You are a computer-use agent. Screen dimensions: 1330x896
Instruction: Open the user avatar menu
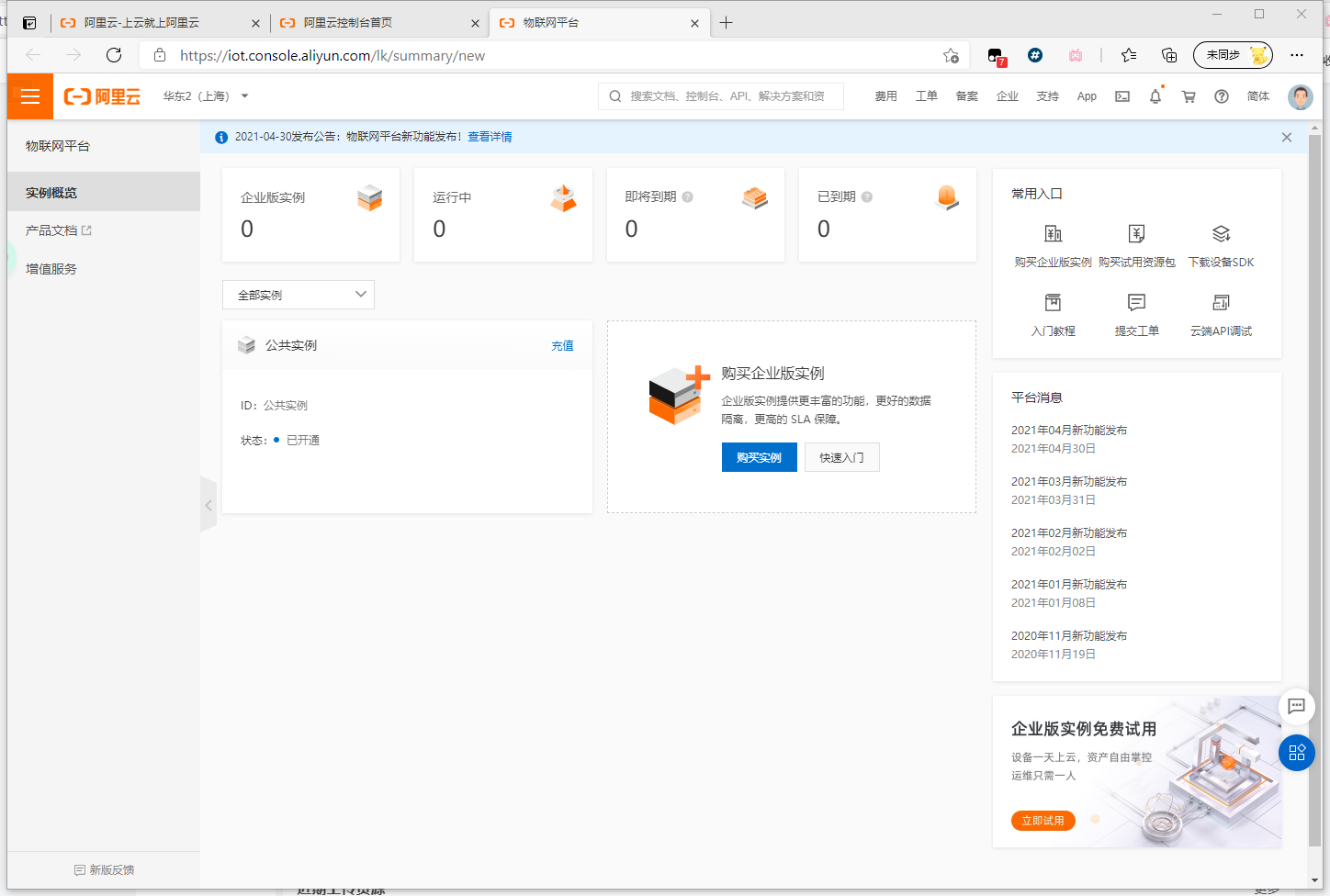1300,96
